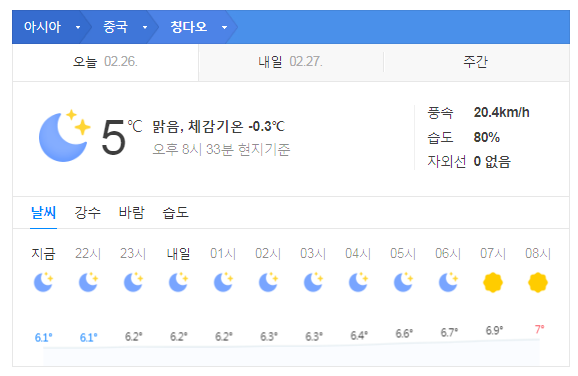Click the 23시 hour label
This screenshot has width=578, height=376.
pyautogui.click(x=133, y=254)
